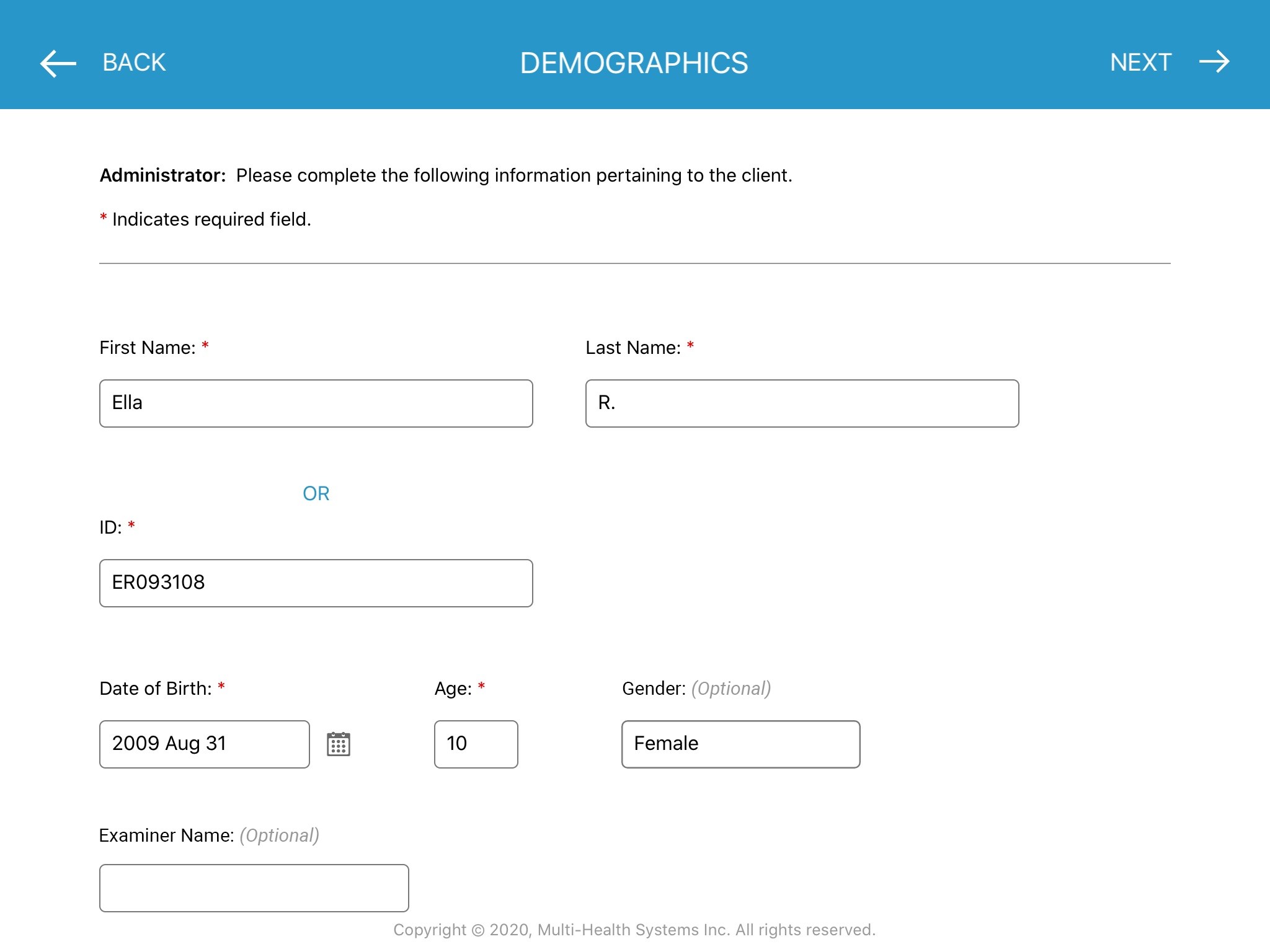
Task: Click the Date of Birth text box
Action: point(204,744)
